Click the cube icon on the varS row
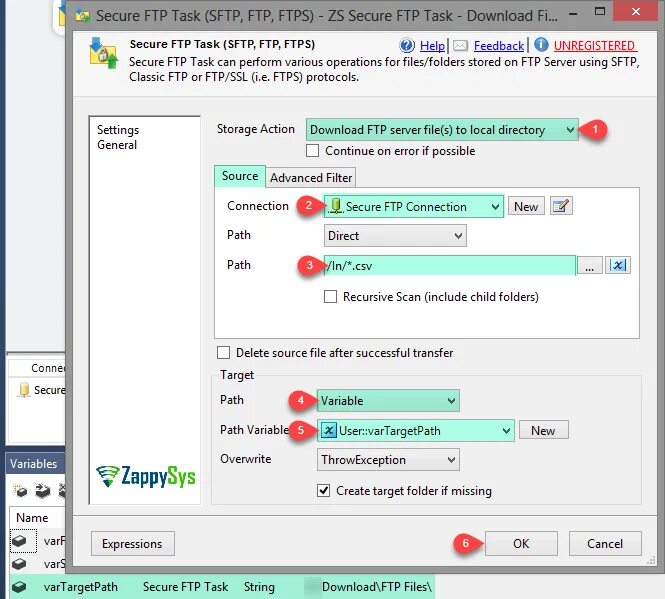This screenshot has width=665, height=599. tap(19, 564)
